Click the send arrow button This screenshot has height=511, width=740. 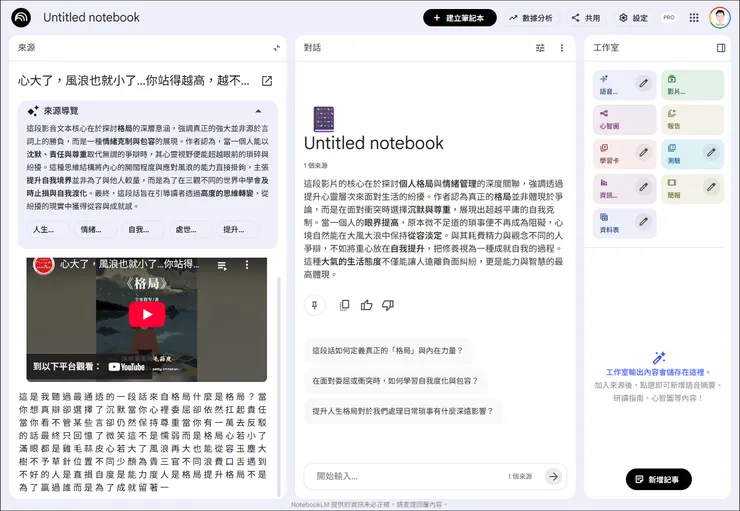[x=553, y=477]
